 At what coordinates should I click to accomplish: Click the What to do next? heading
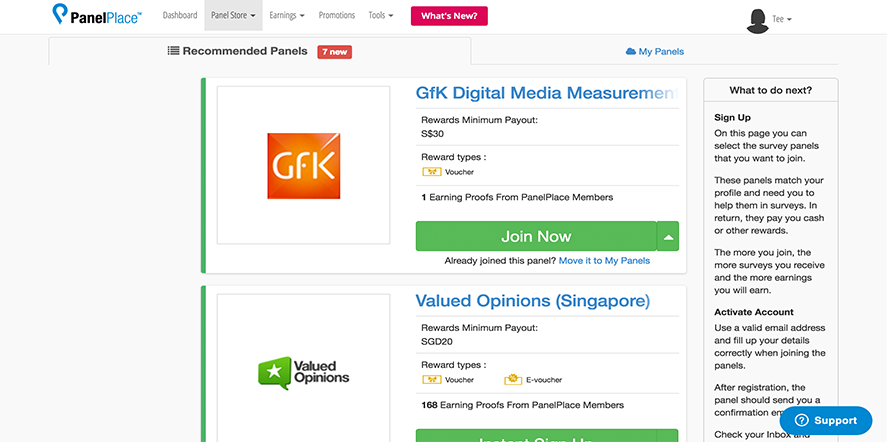point(770,90)
